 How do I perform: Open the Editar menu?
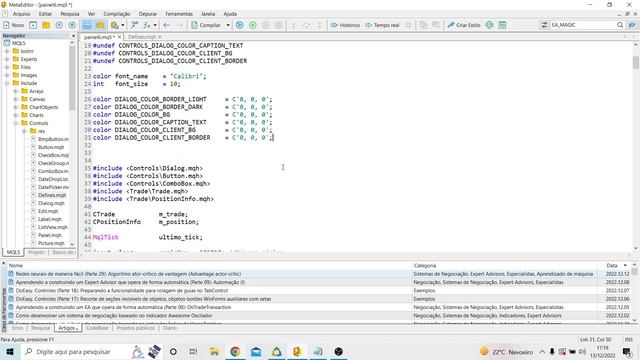(45, 14)
